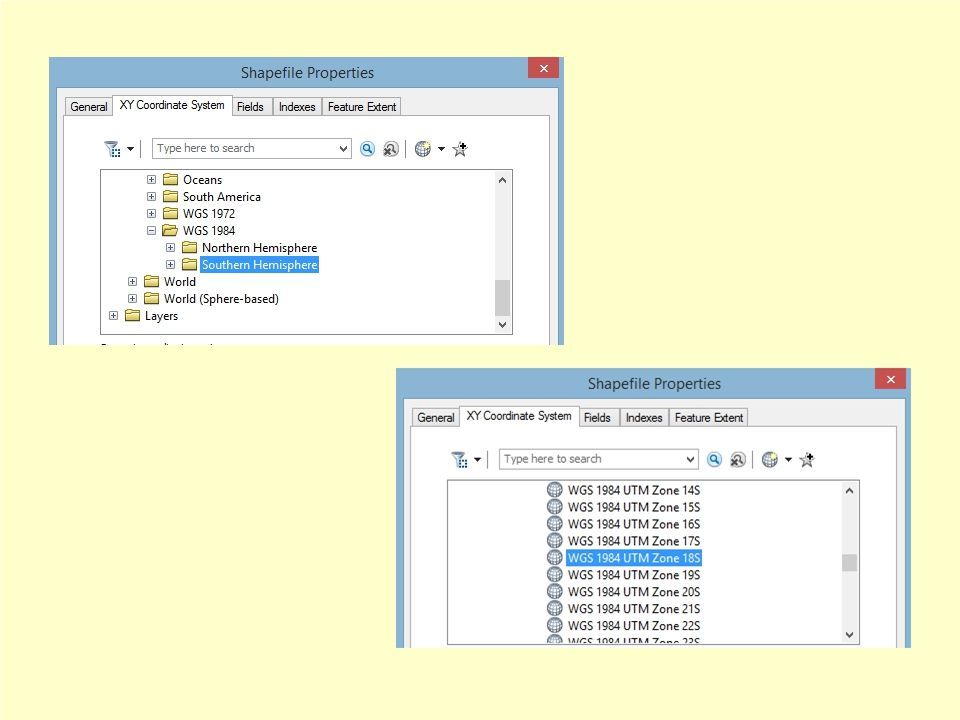Expand Southern Hemisphere node
This screenshot has height=720, width=960.
(x=170, y=264)
